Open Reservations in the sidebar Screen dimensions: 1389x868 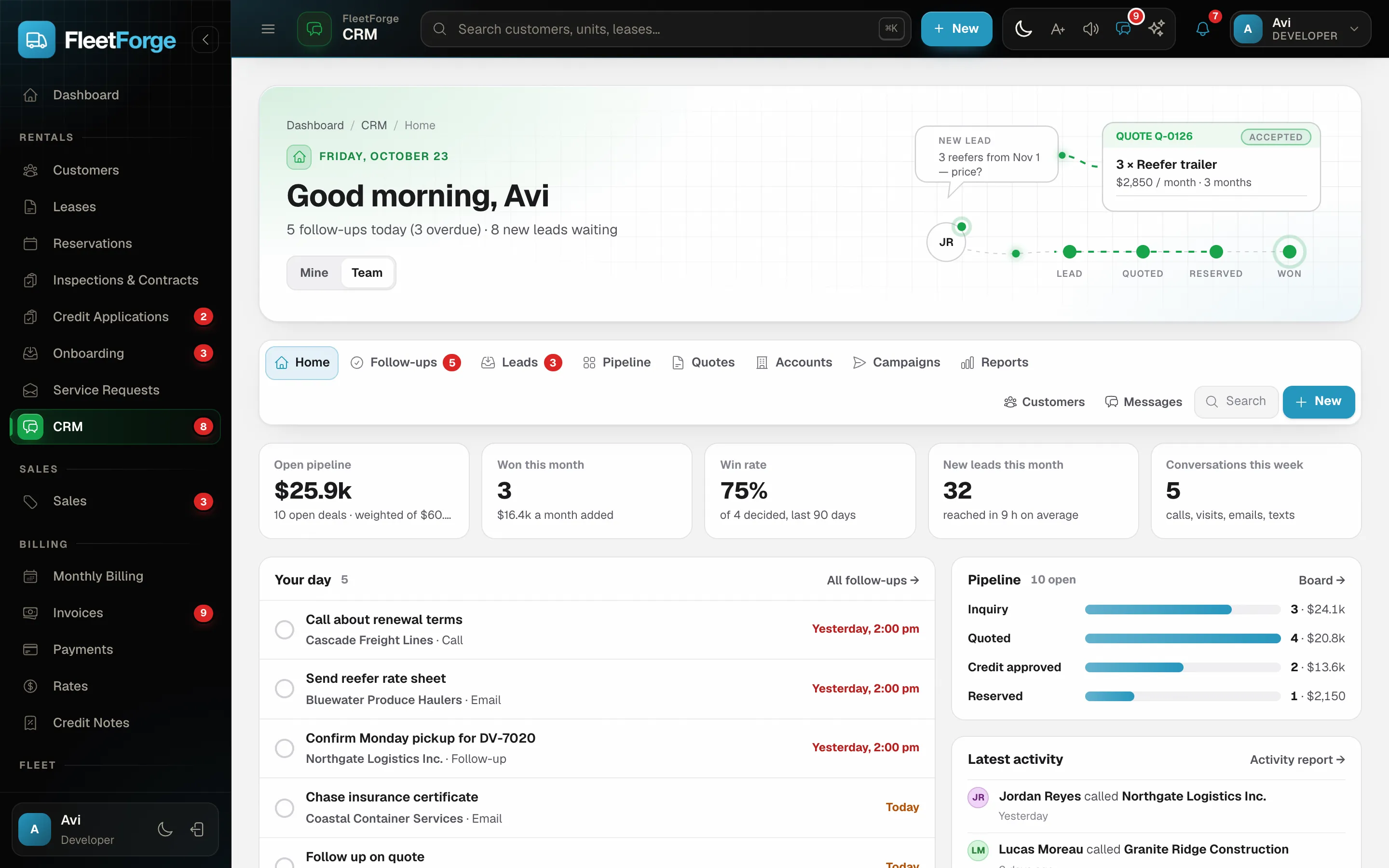point(115,244)
